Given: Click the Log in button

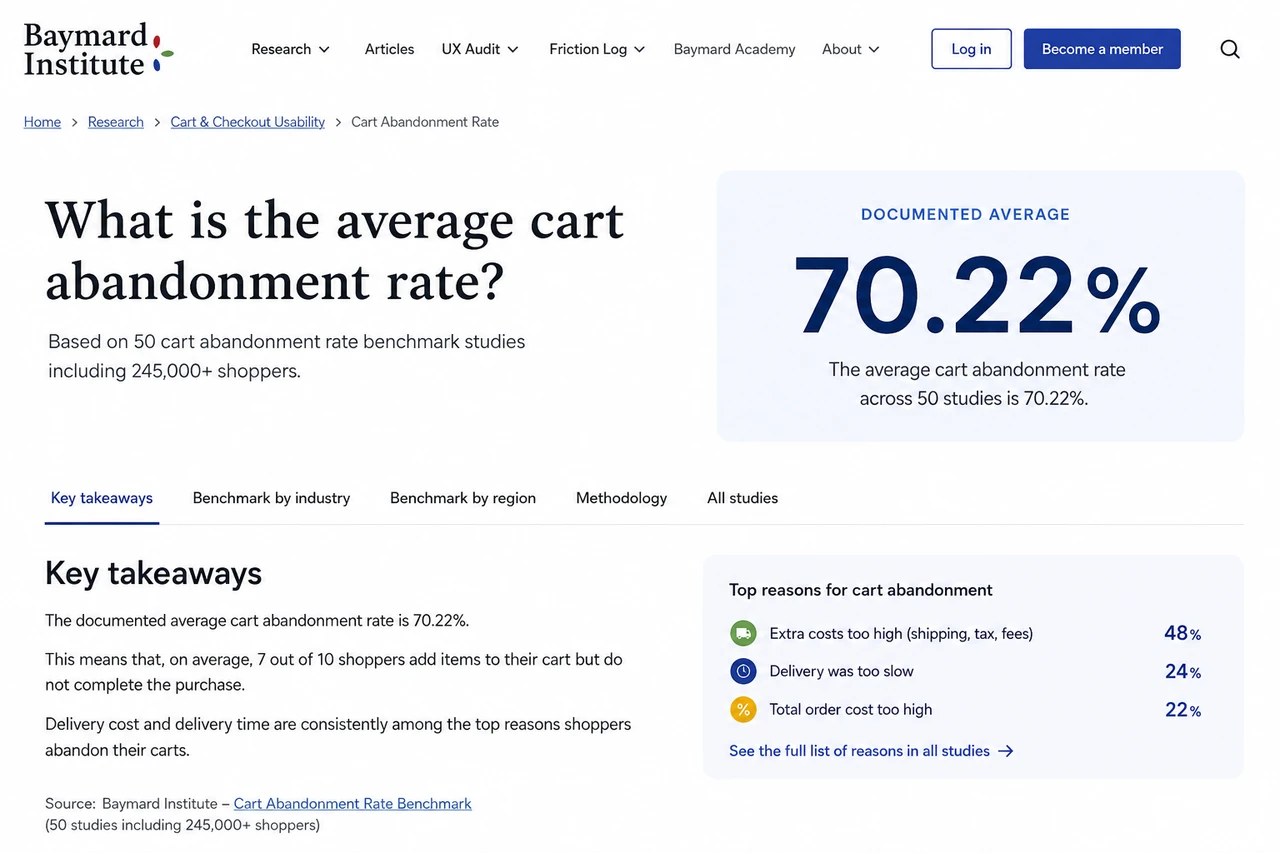Looking at the screenshot, I should pyautogui.click(x=971, y=49).
